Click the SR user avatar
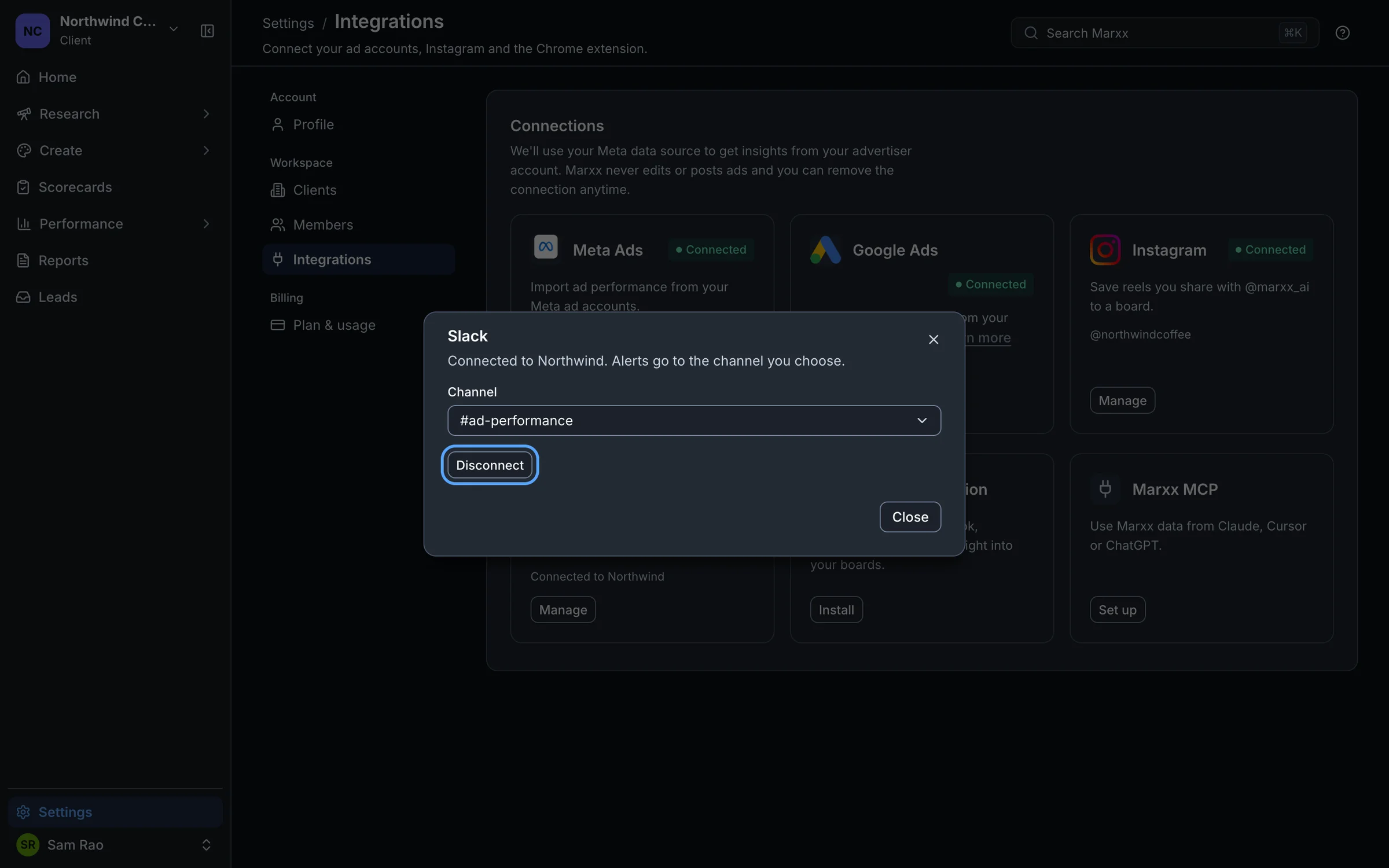 click(28, 845)
